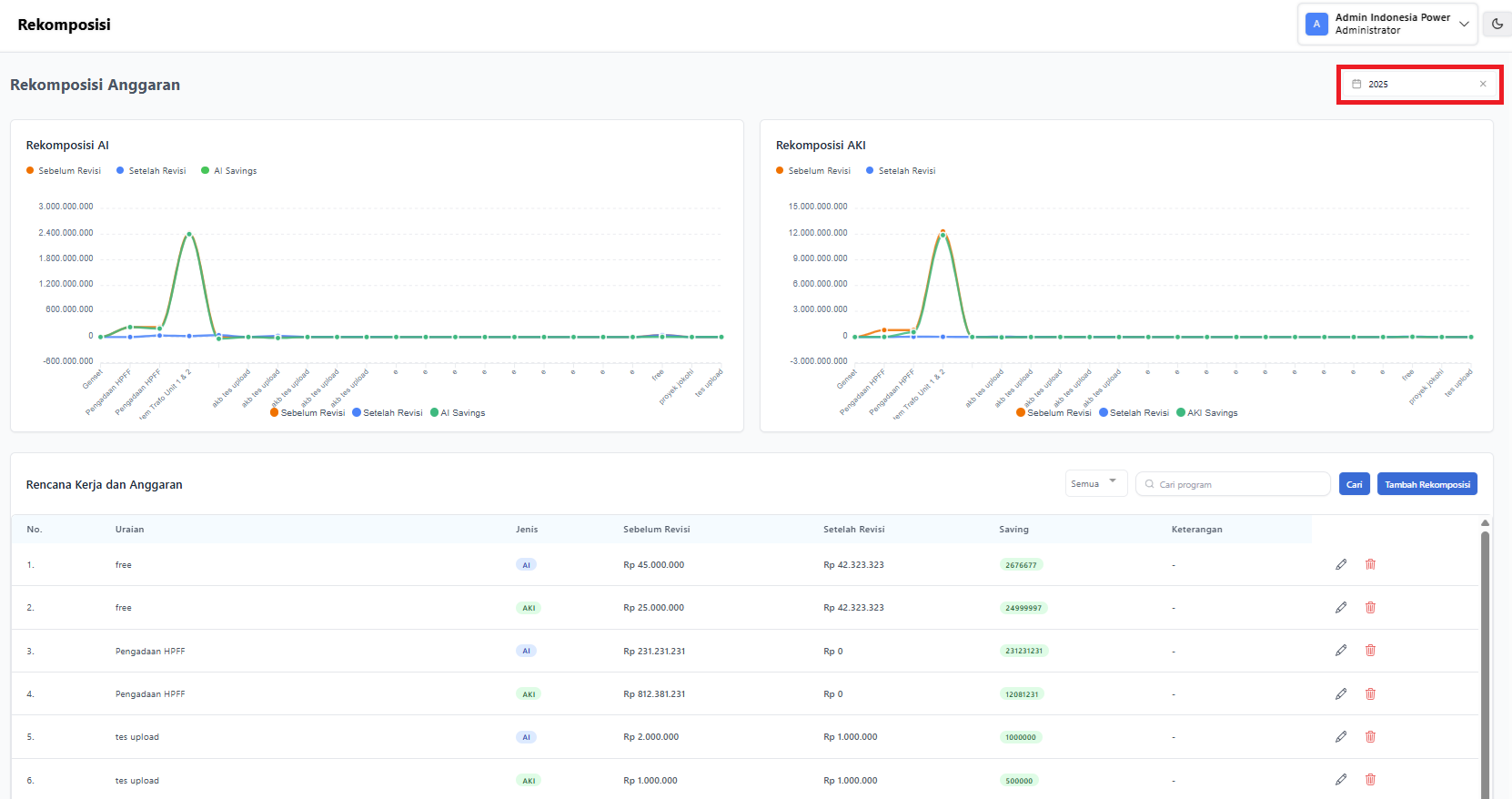
Task: Open the calendar icon in the year picker
Action: click(1356, 84)
